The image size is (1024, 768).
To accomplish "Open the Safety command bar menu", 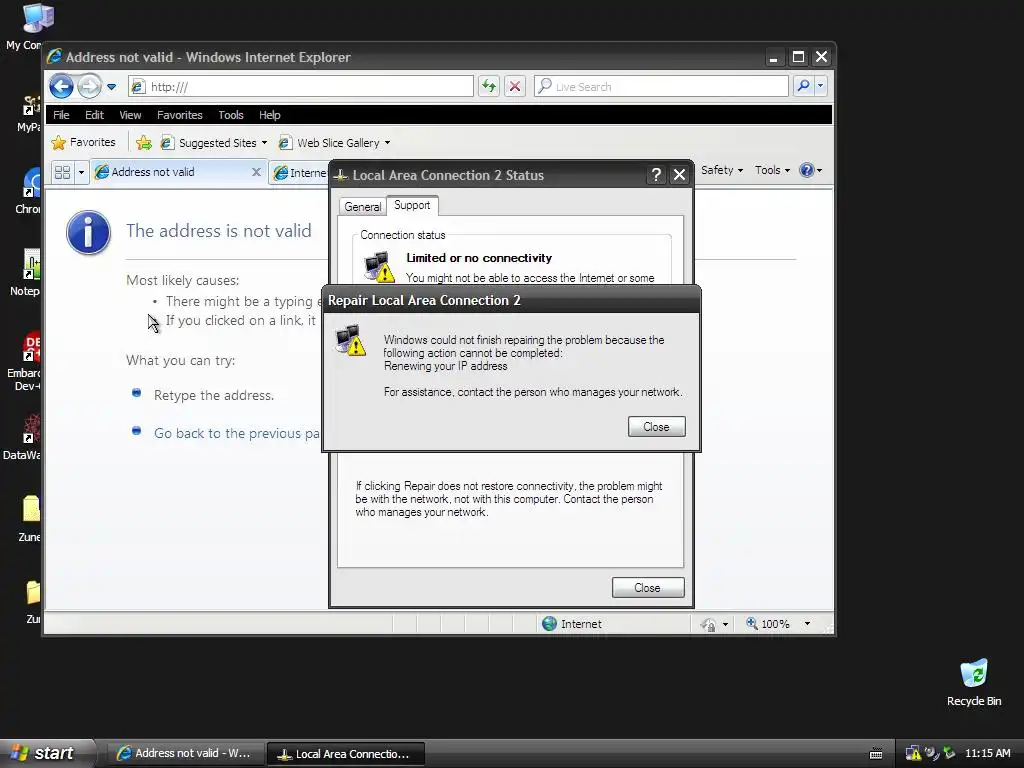I will tap(722, 170).
